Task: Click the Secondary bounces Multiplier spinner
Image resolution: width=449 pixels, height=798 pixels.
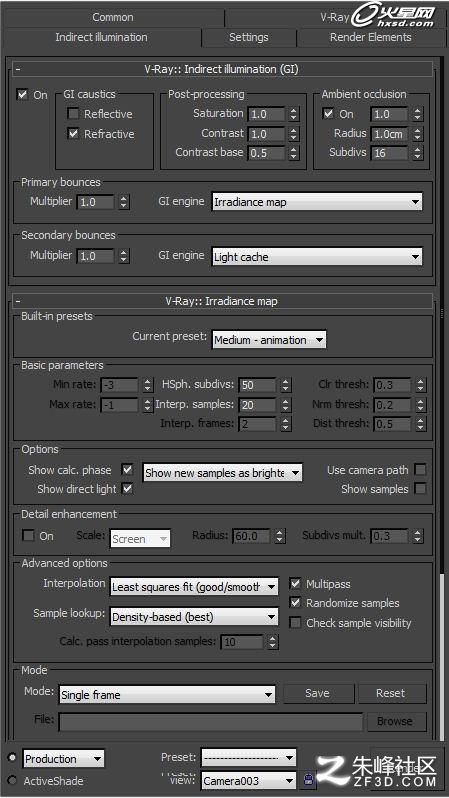Action: [x=124, y=256]
